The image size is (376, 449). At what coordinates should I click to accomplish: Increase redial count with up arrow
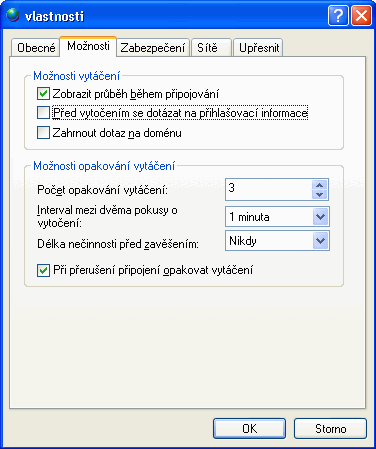[x=320, y=185]
